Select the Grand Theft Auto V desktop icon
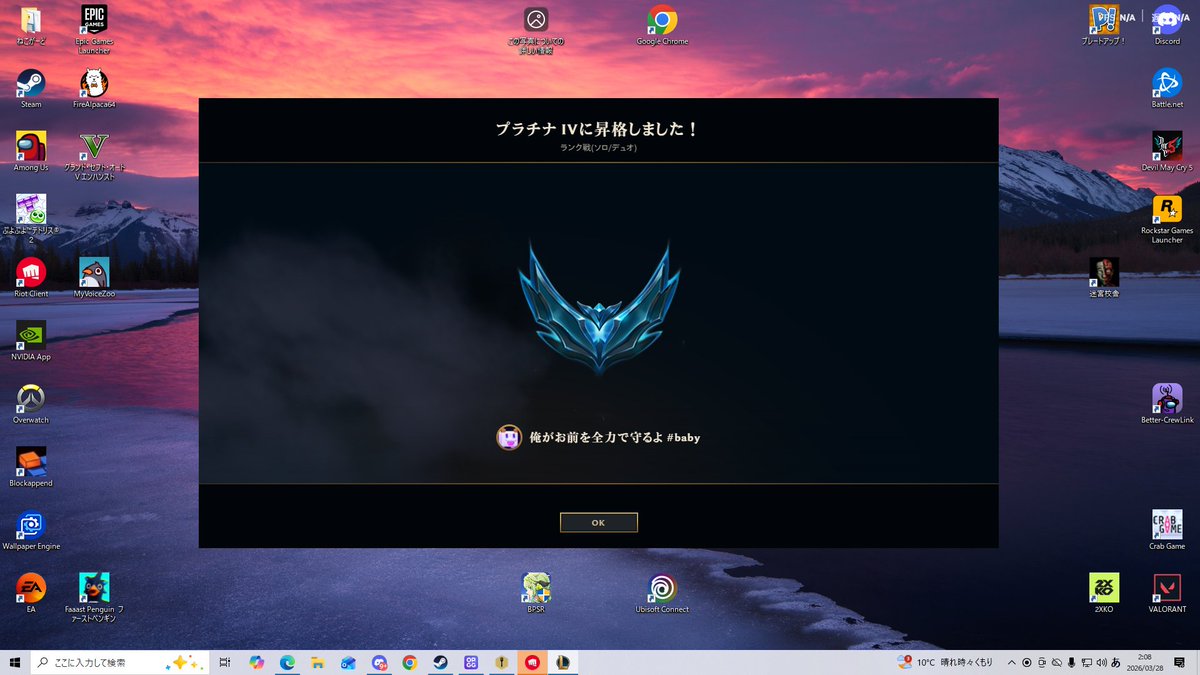The height and width of the screenshot is (675, 1200). pos(94,156)
